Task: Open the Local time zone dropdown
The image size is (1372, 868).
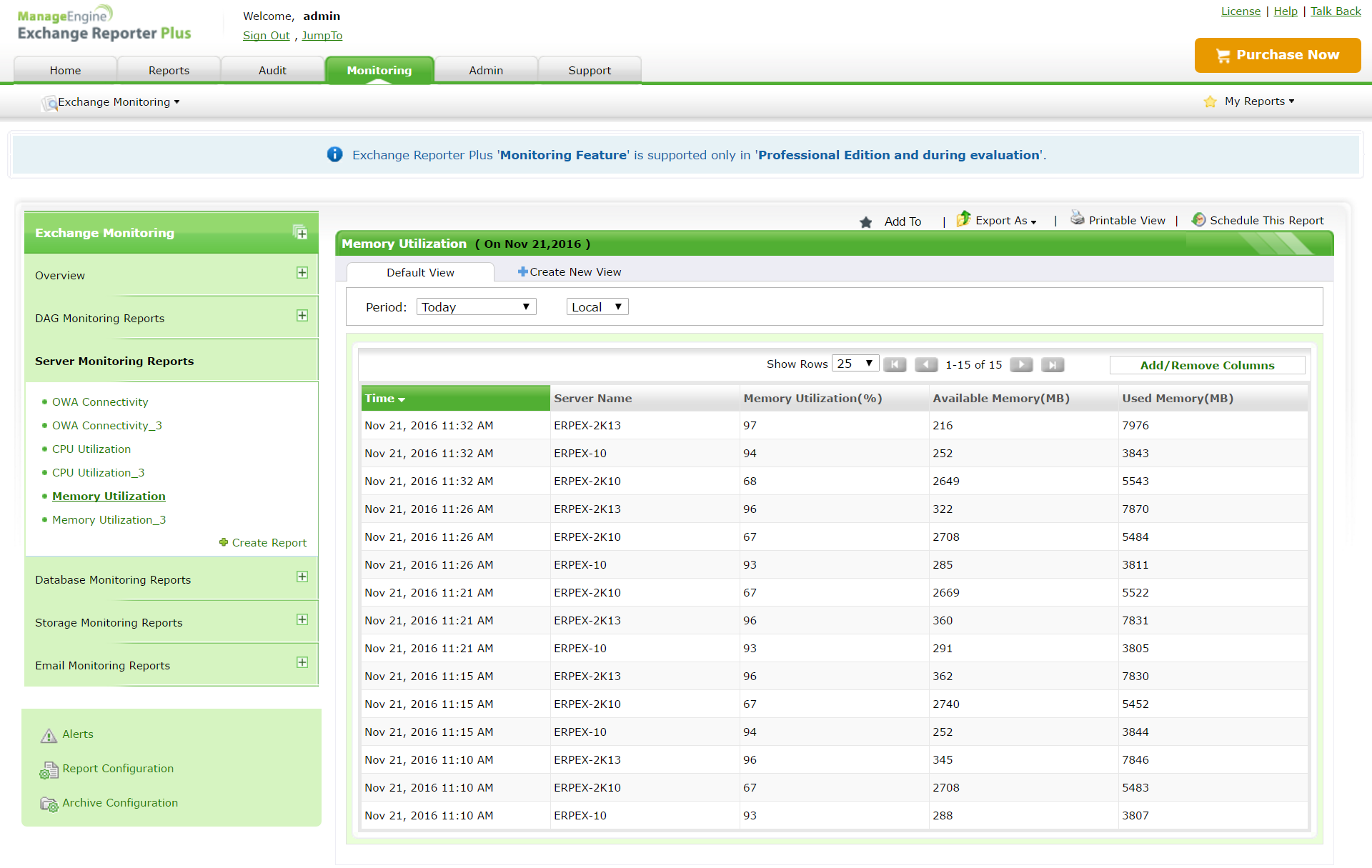Action: [x=597, y=307]
